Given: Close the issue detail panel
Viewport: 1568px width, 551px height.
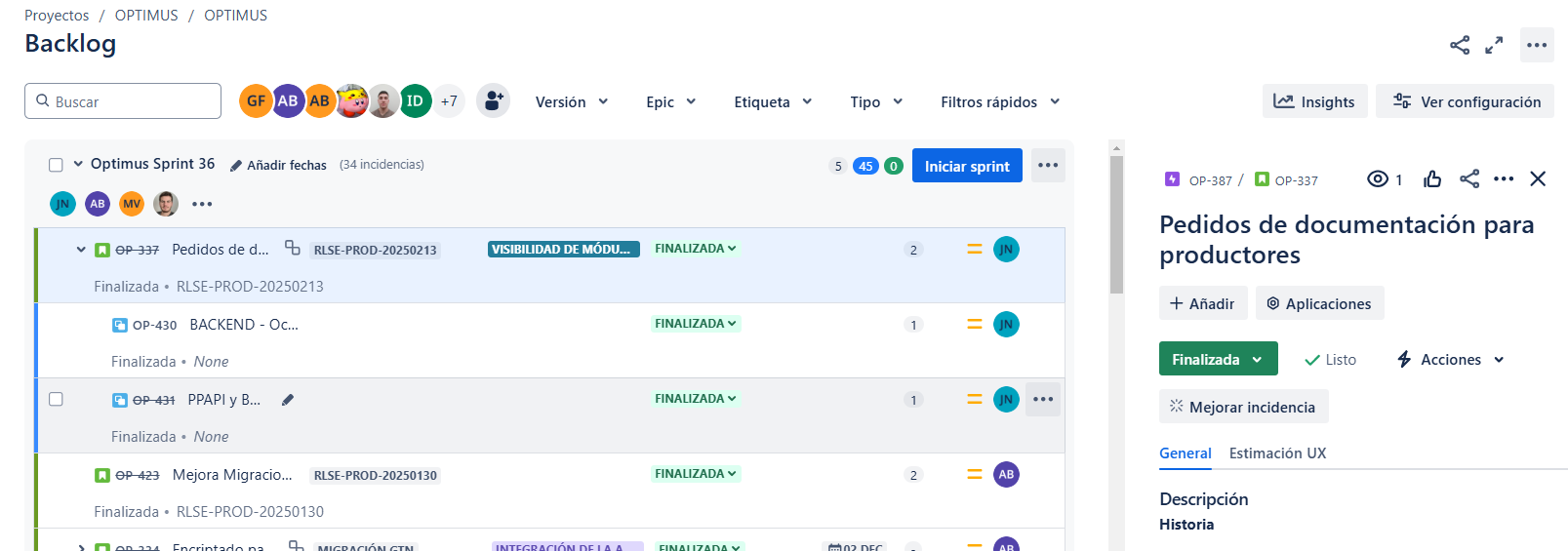Looking at the screenshot, I should [x=1538, y=178].
